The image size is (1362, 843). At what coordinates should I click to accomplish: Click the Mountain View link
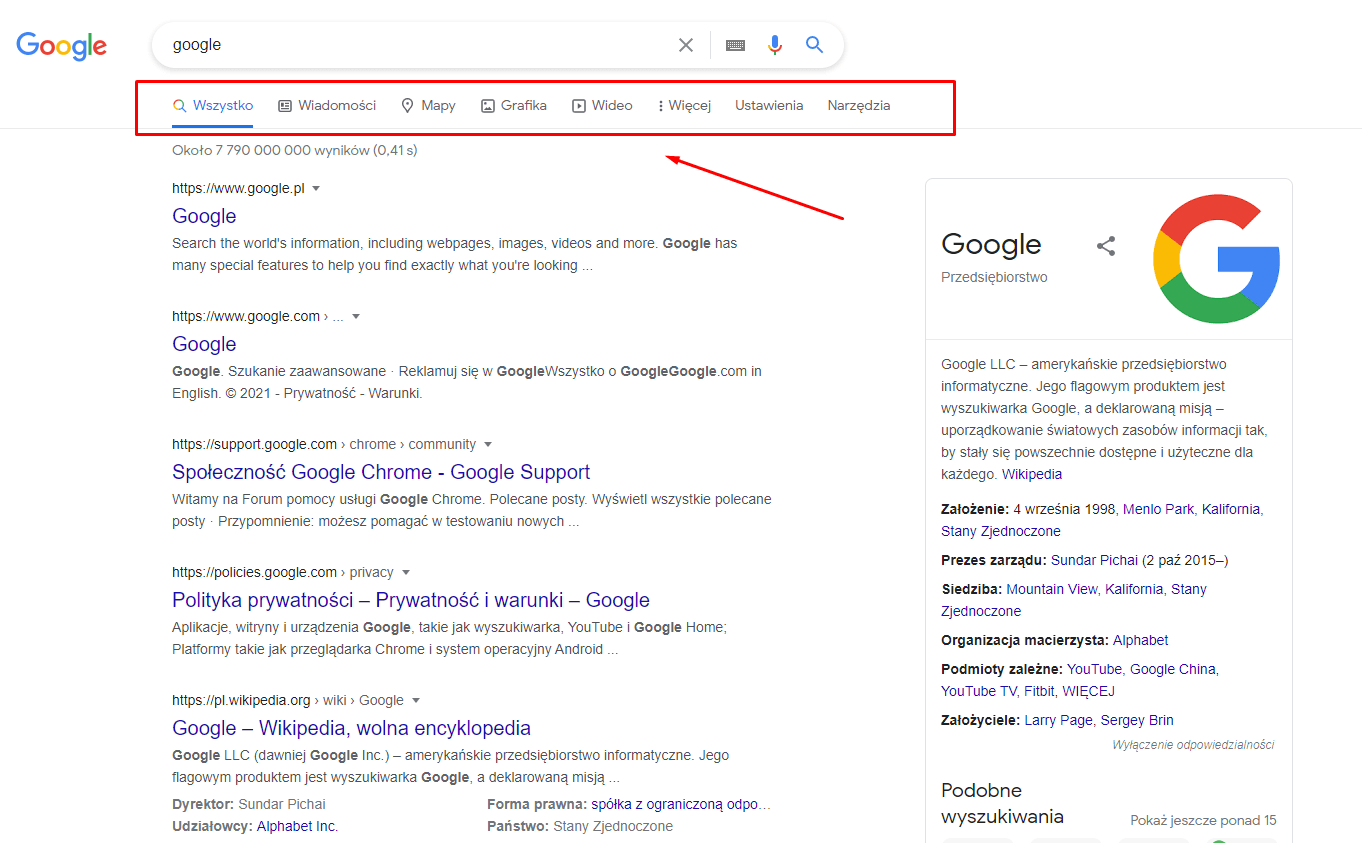[x=1051, y=589]
